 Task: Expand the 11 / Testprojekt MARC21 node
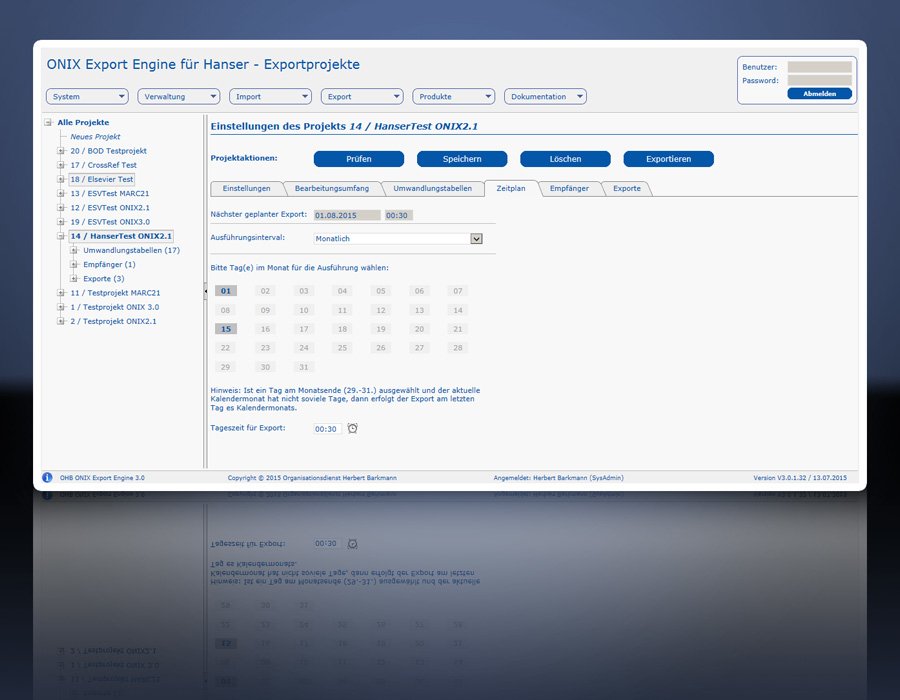pyautogui.click(x=61, y=293)
